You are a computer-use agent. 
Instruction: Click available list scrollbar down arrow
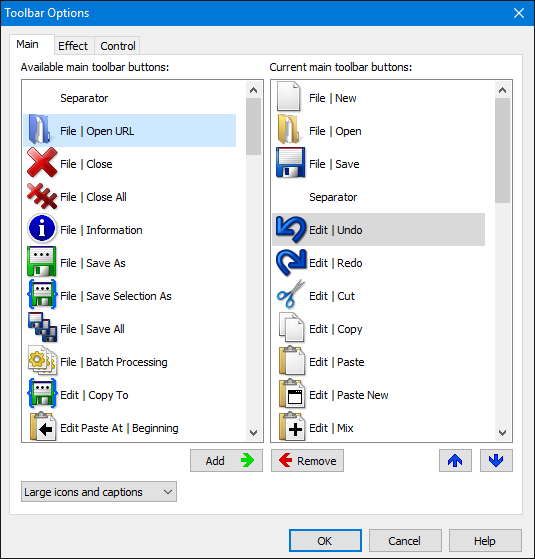253,432
